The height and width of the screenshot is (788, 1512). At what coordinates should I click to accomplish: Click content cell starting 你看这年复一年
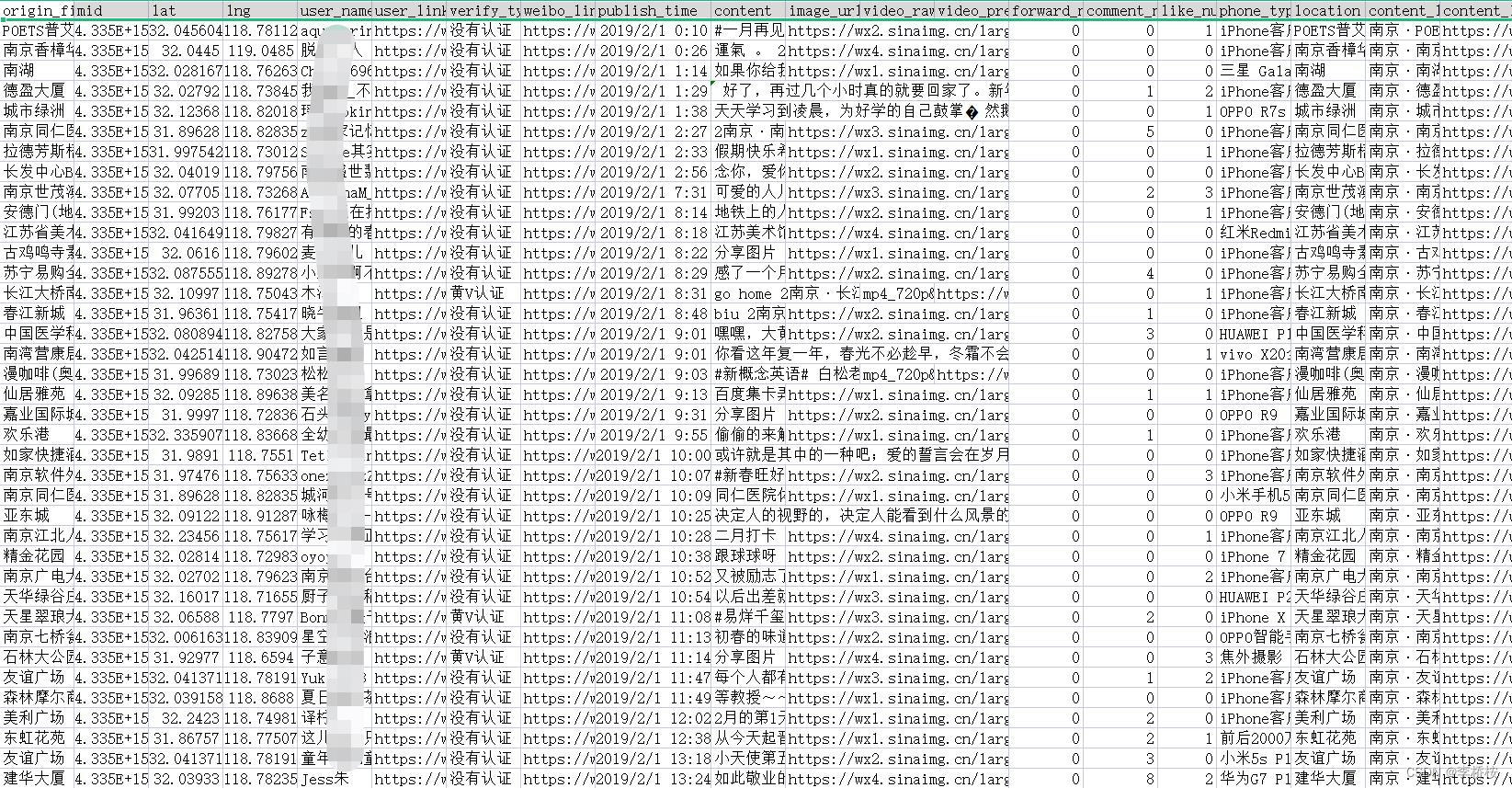860,354
